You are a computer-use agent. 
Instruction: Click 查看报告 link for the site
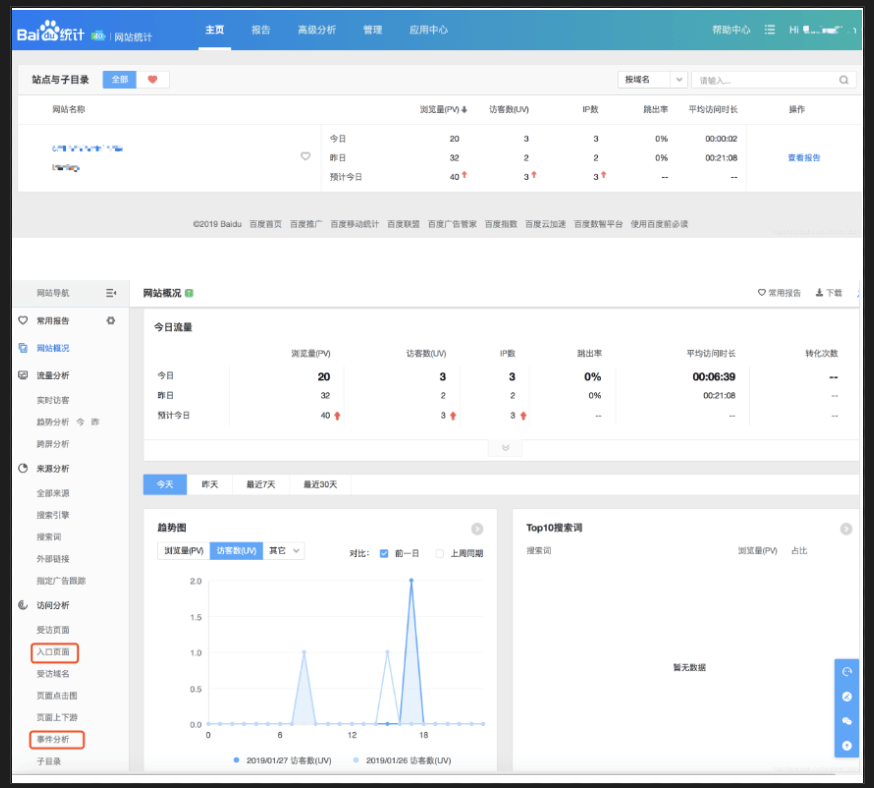(x=804, y=158)
